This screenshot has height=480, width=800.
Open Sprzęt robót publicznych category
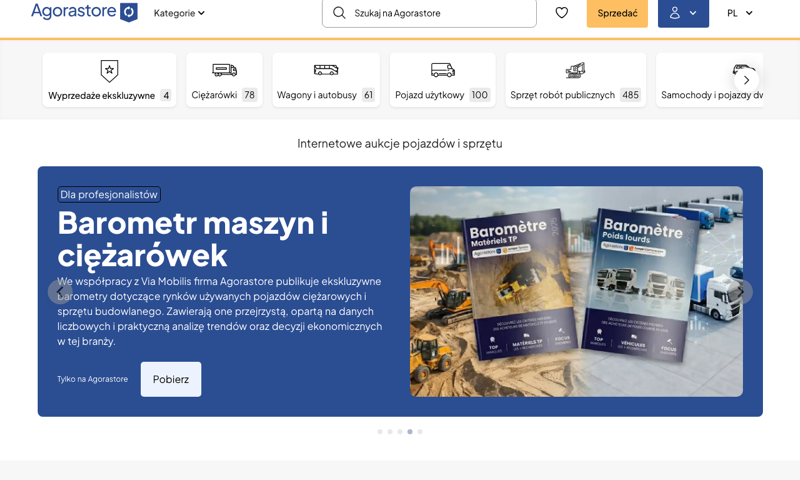(x=576, y=80)
